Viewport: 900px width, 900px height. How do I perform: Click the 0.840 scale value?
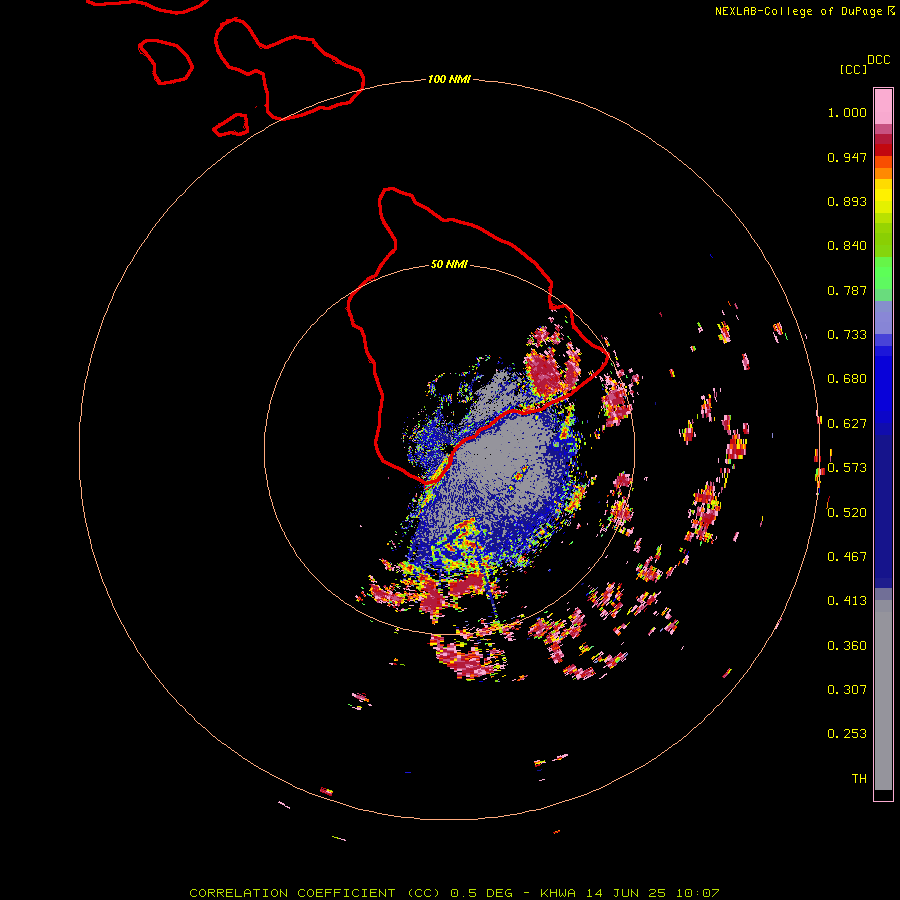(847, 246)
